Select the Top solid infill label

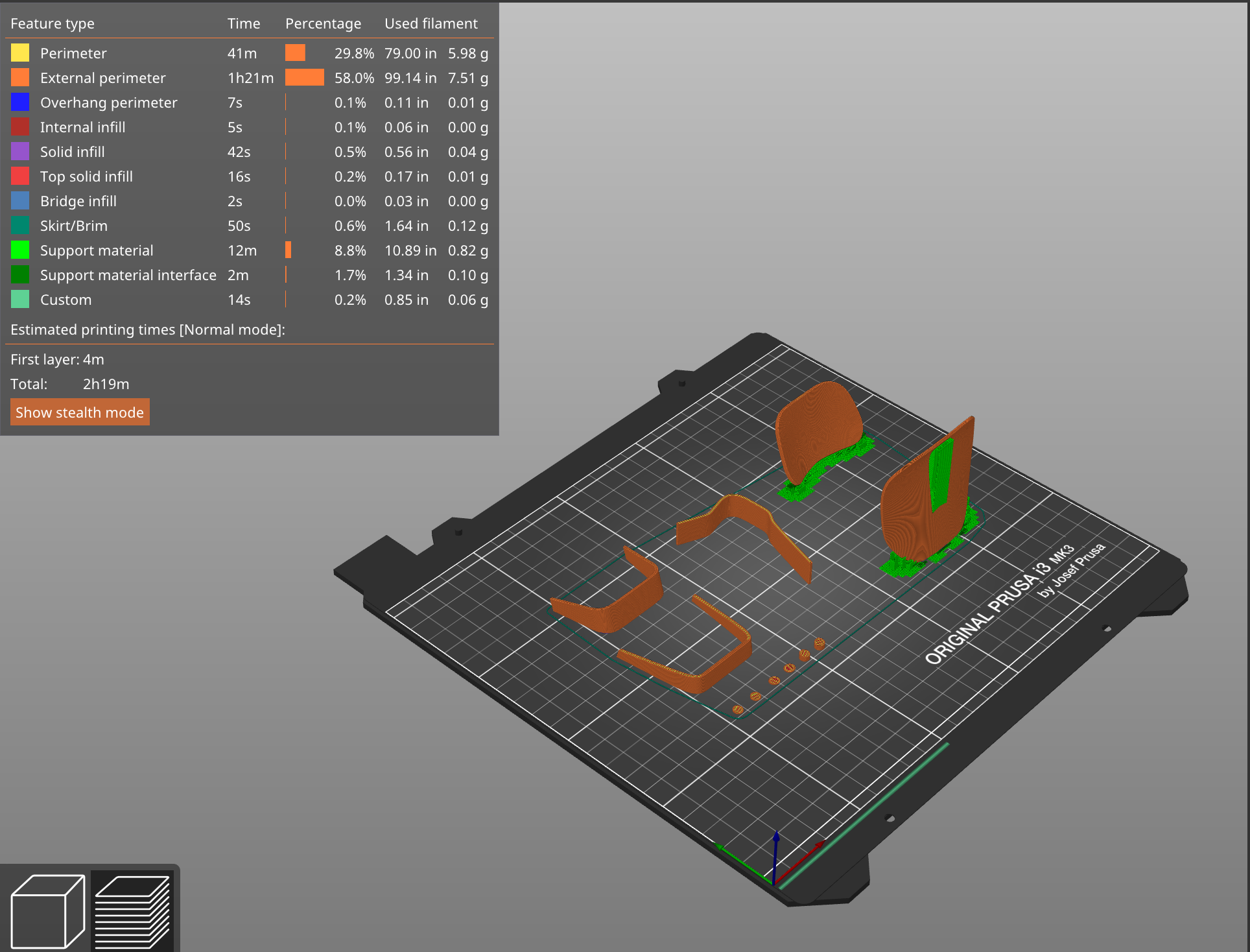click(86, 176)
